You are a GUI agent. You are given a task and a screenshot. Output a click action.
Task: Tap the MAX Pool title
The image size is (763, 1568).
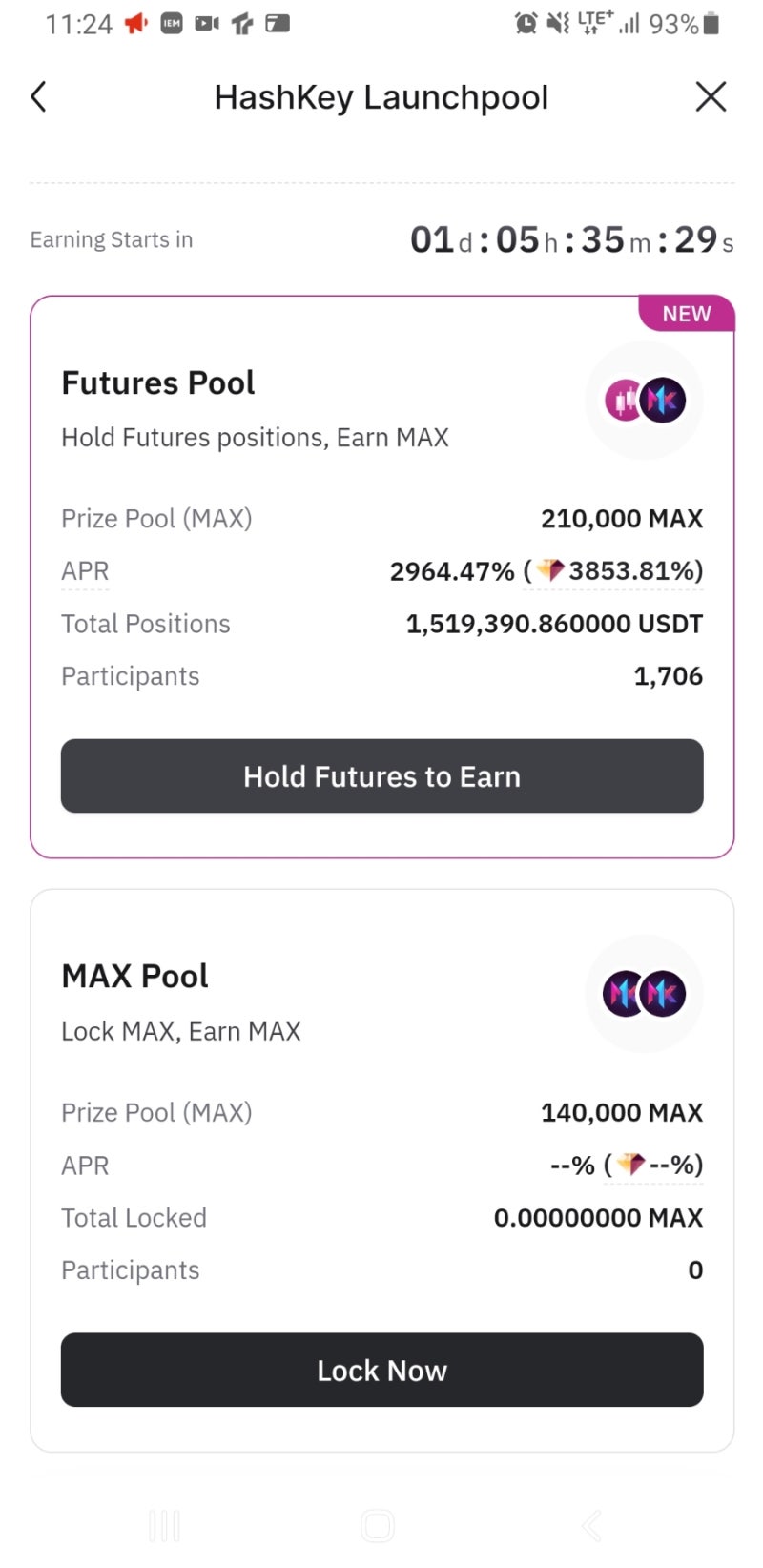pyautogui.click(x=134, y=977)
